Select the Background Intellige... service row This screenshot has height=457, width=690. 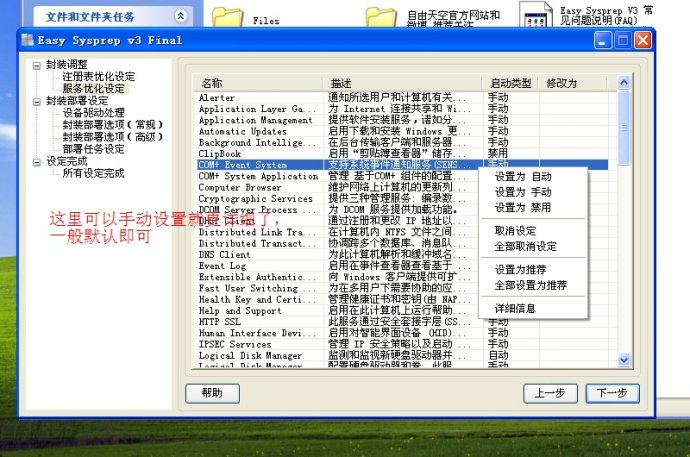coord(401,143)
